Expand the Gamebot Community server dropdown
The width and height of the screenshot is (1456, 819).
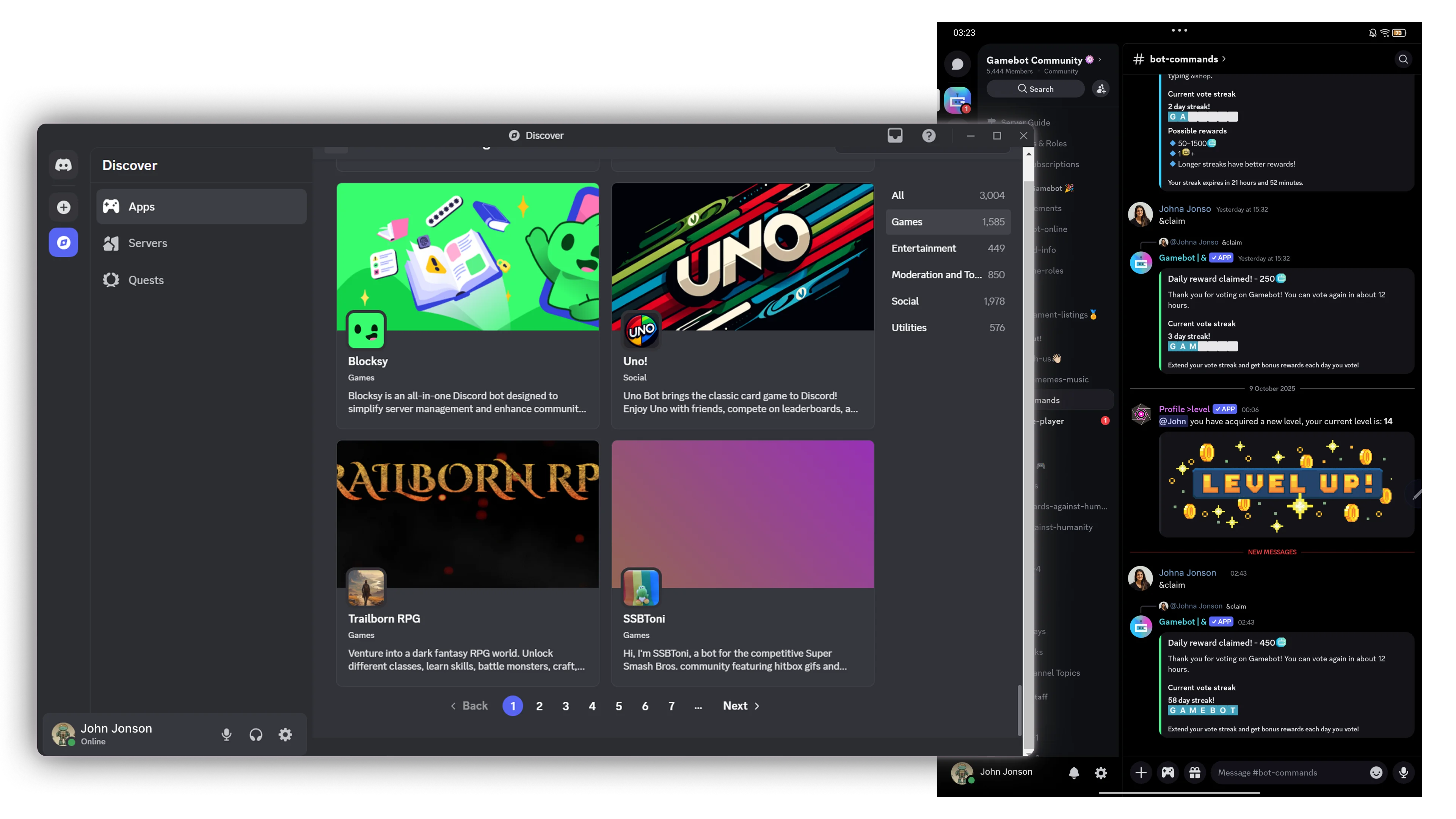[1099, 60]
